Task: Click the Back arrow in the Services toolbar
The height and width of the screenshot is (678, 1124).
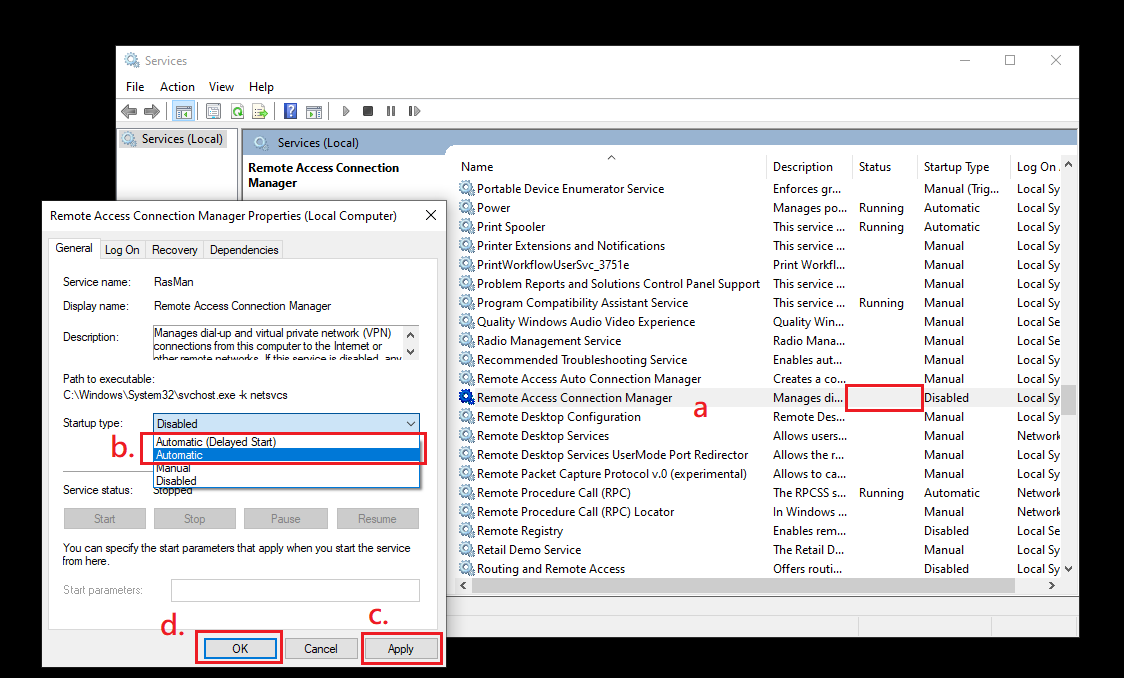Action: [x=129, y=111]
